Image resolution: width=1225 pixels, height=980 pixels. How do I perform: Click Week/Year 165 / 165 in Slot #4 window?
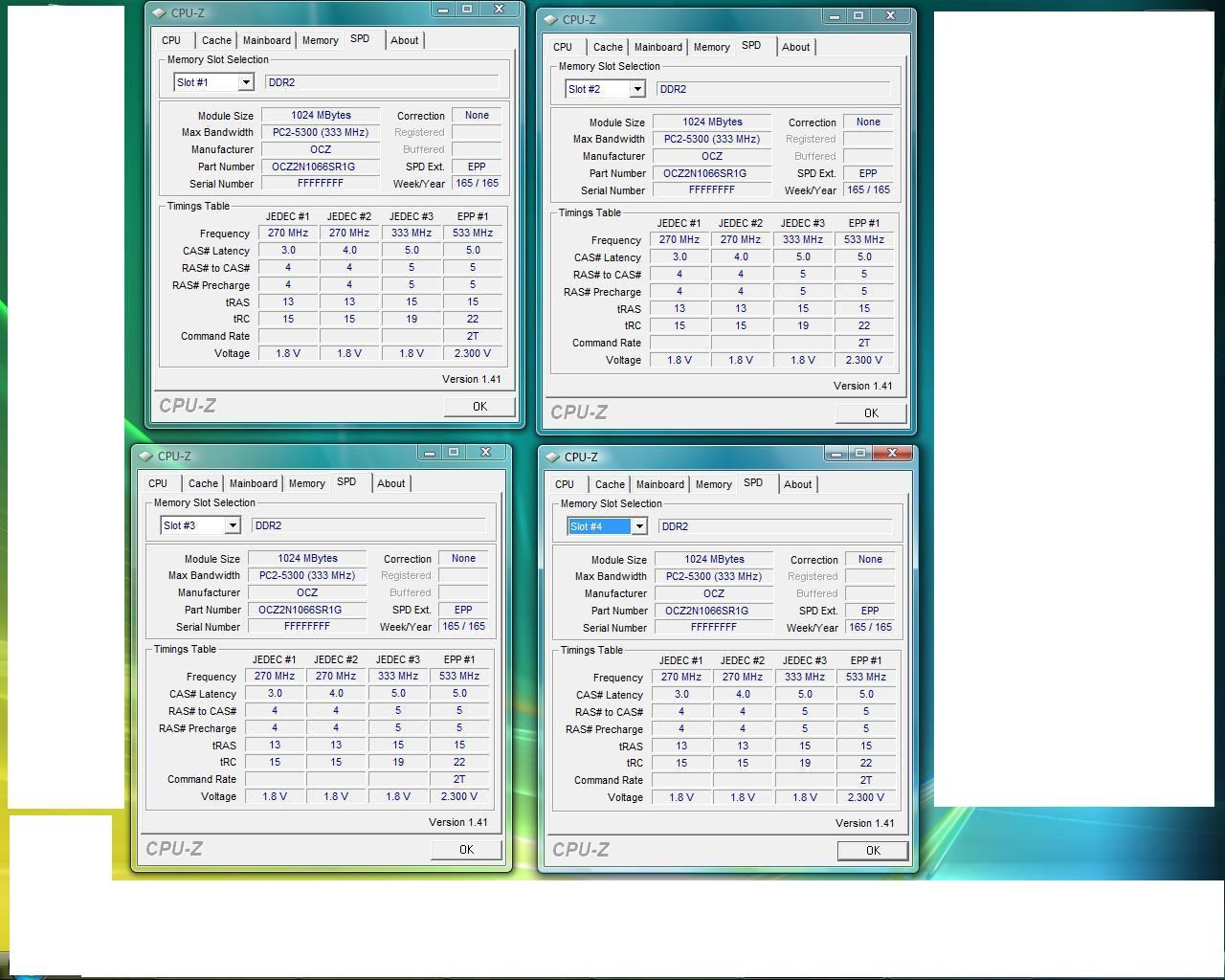870,628
